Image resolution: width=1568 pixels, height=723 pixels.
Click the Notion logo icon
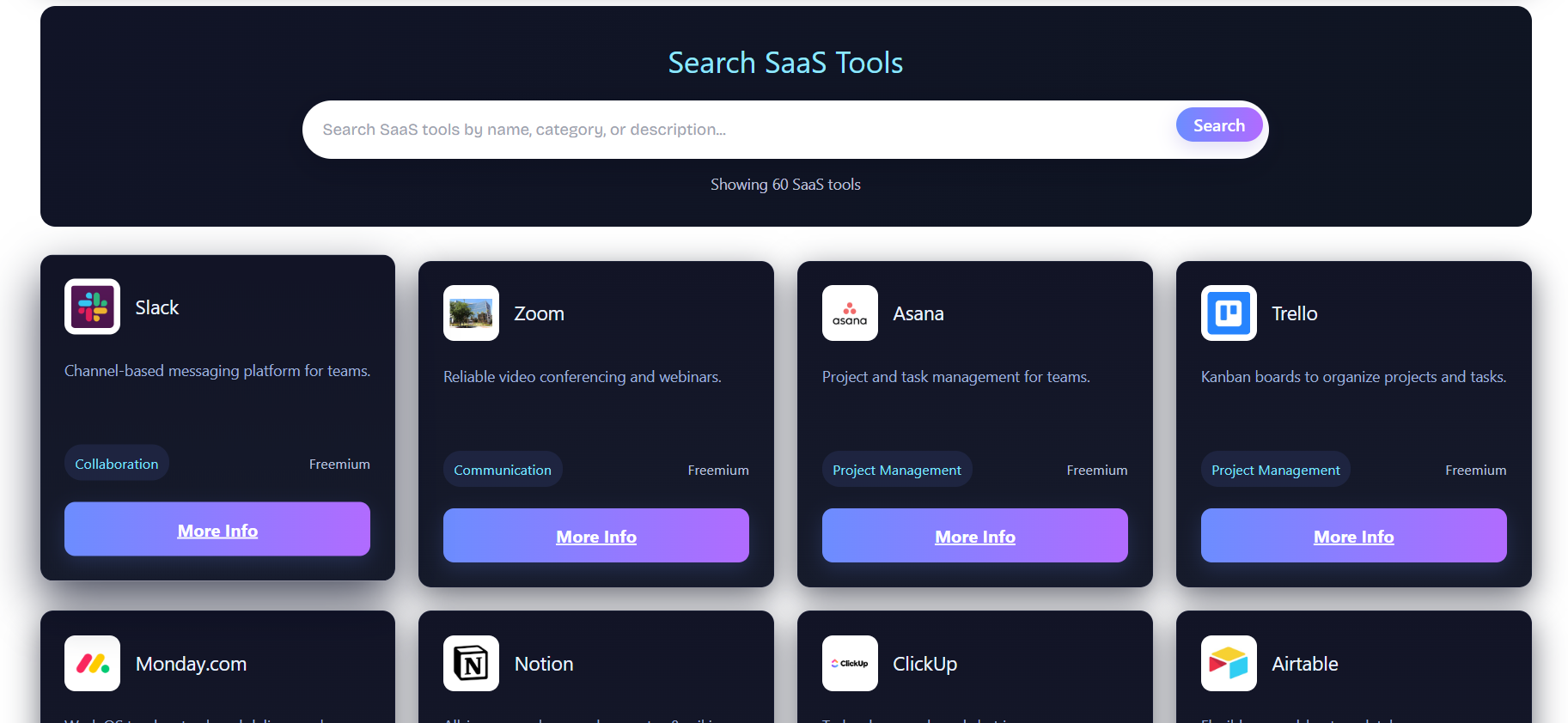coord(471,663)
